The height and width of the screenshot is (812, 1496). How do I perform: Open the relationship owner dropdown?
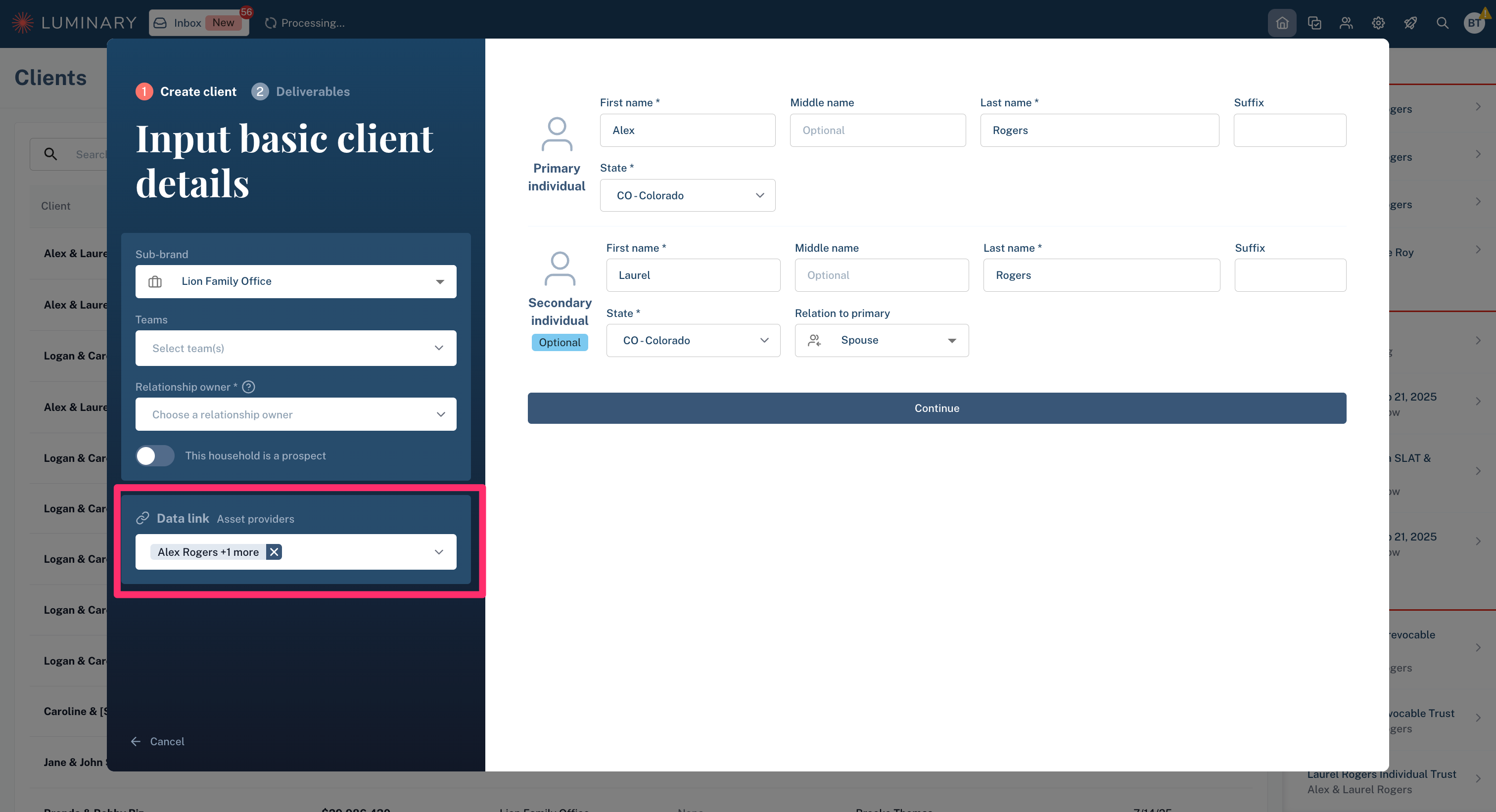[296, 414]
